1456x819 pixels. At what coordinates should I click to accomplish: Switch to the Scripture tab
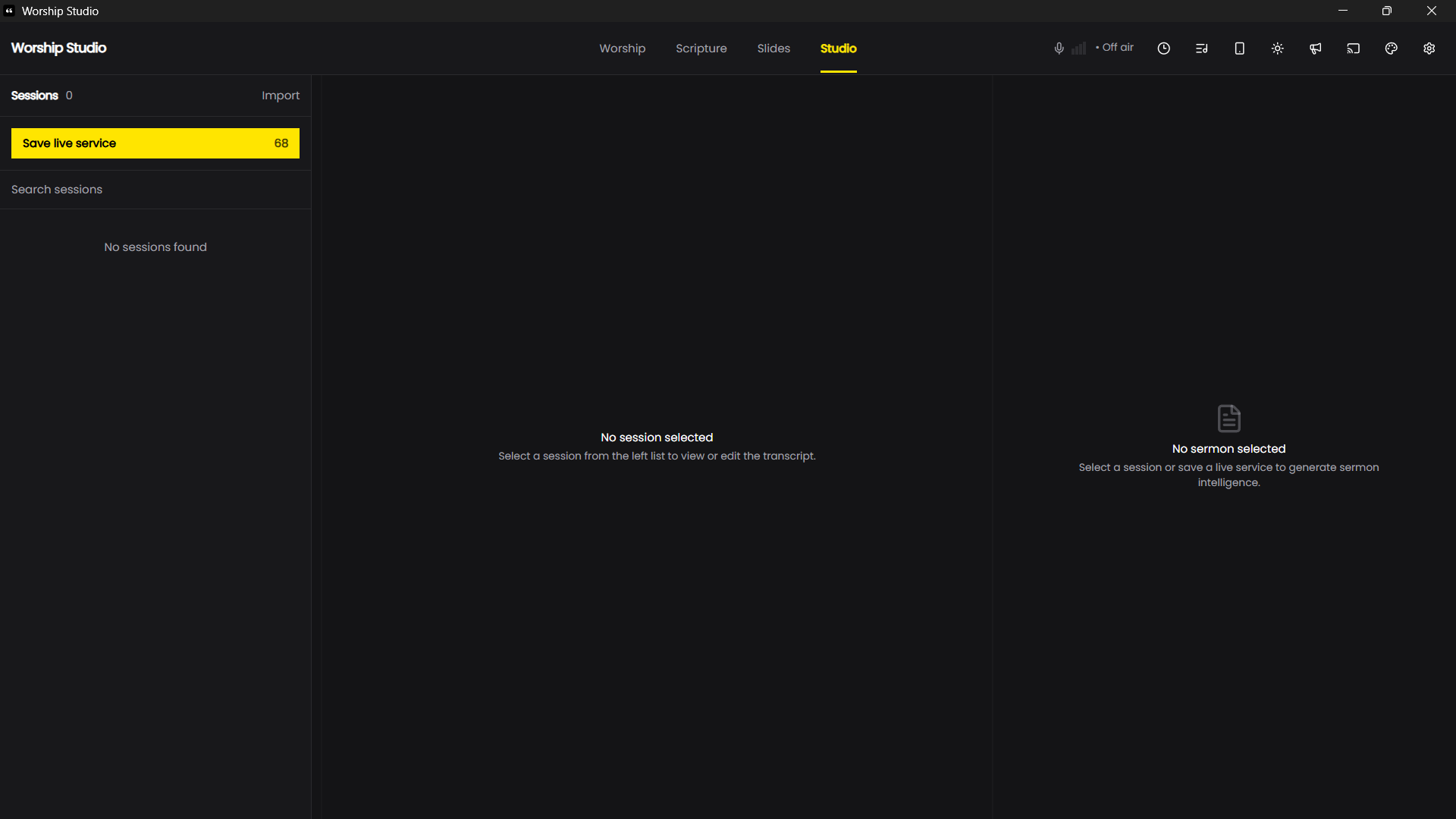click(701, 49)
